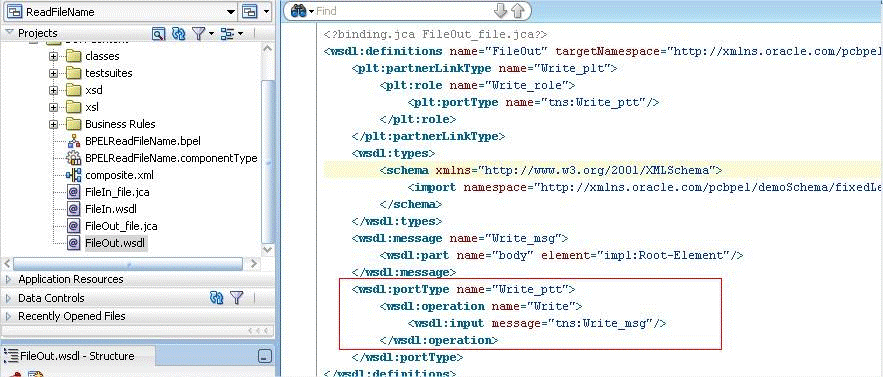Image resolution: width=883 pixels, height=377 pixels.
Task: Click the wsdl:part name="body" line
Action: click(561, 255)
